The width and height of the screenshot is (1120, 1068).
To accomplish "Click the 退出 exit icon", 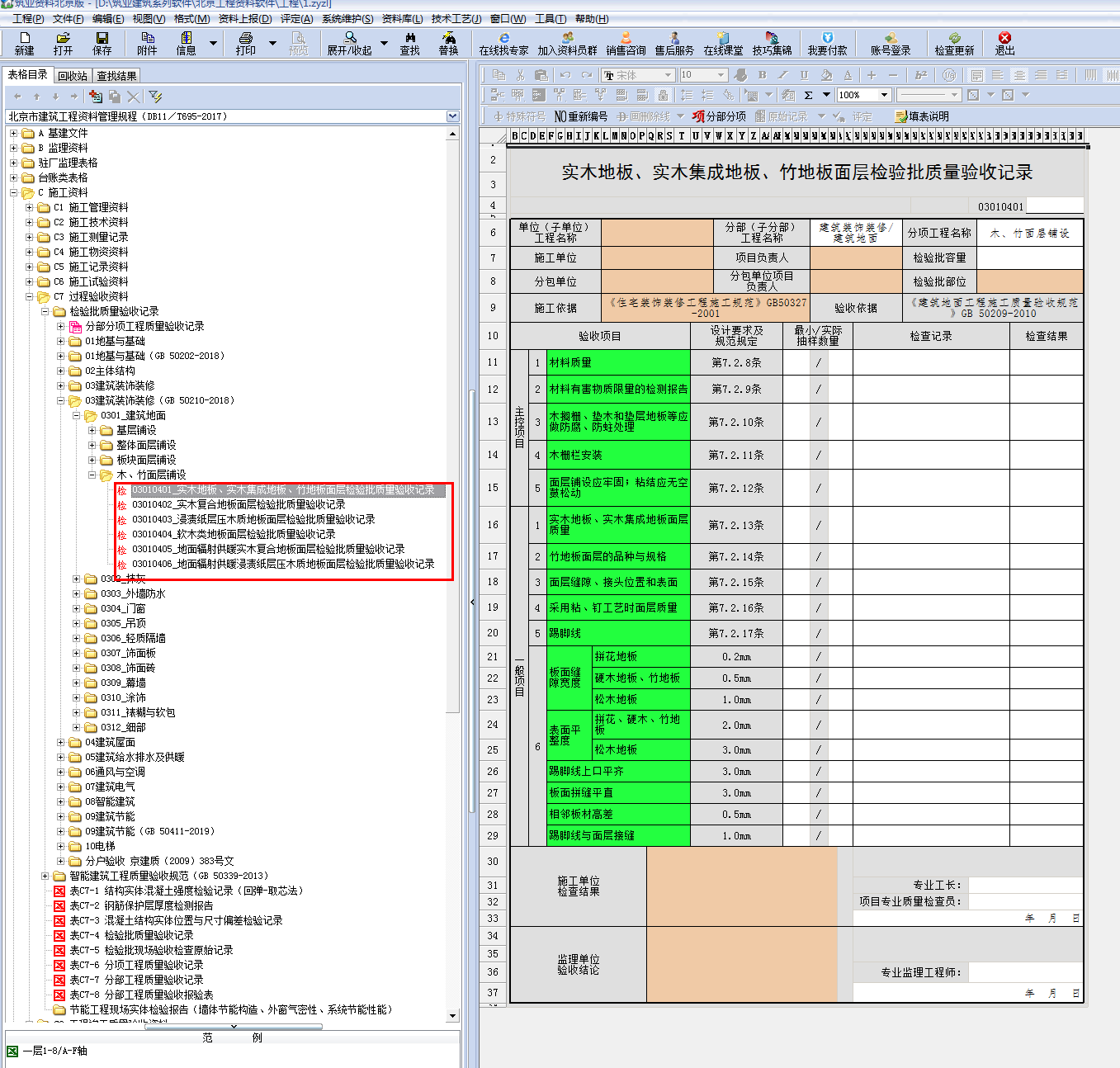I will point(1004,44).
